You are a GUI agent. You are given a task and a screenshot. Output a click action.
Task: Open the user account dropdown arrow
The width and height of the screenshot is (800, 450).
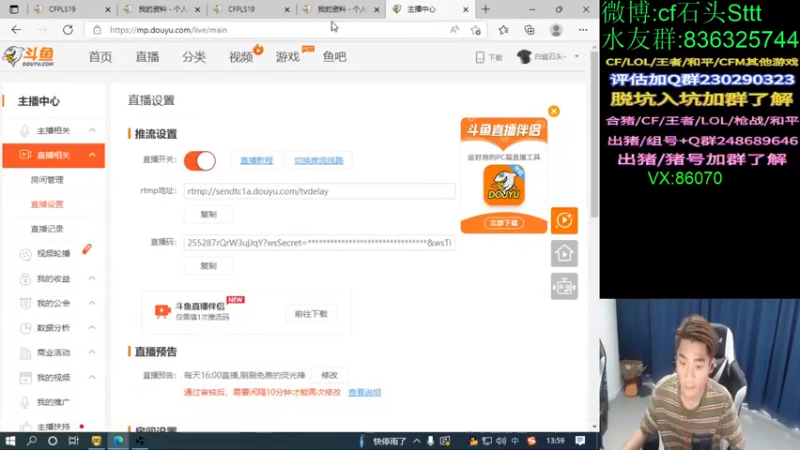click(x=577, y=57)
